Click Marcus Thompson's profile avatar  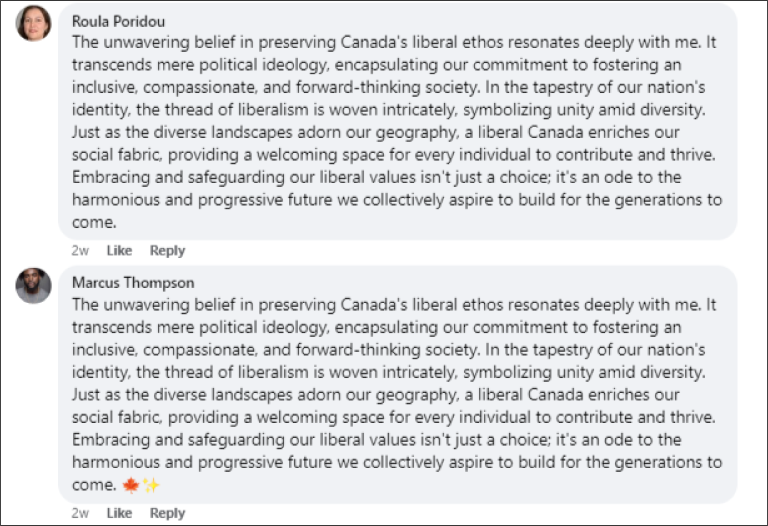tap(34, 287)
